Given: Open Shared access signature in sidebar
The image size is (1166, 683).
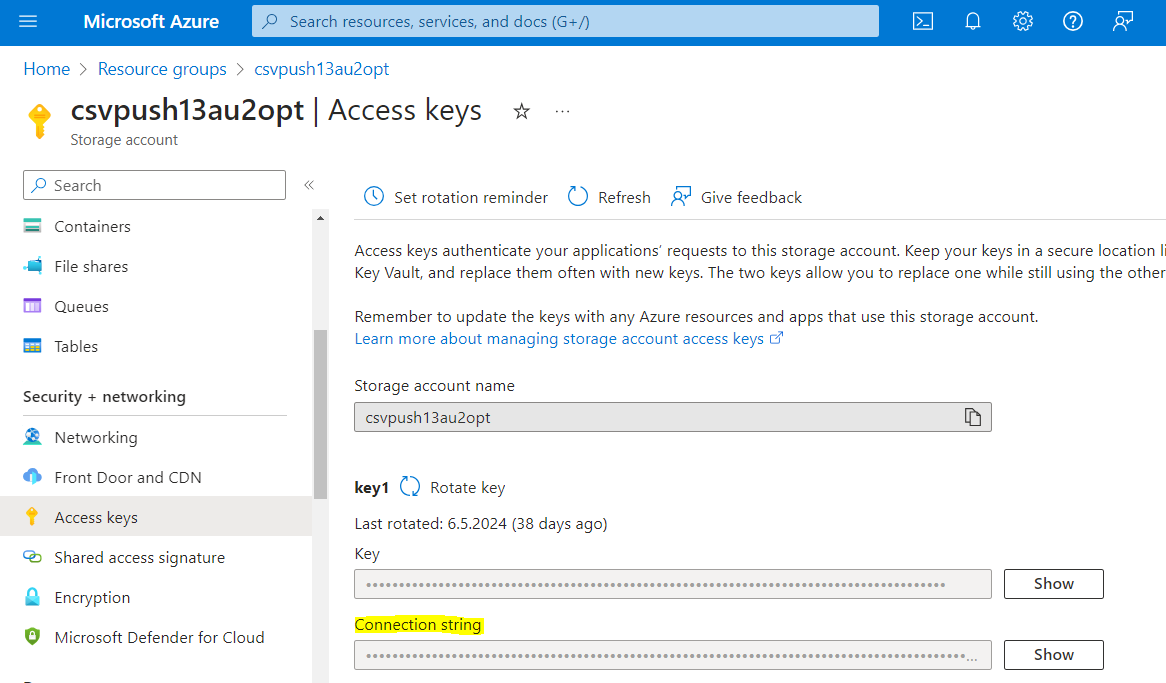Looking at the screenshot, I should (139, 558).
